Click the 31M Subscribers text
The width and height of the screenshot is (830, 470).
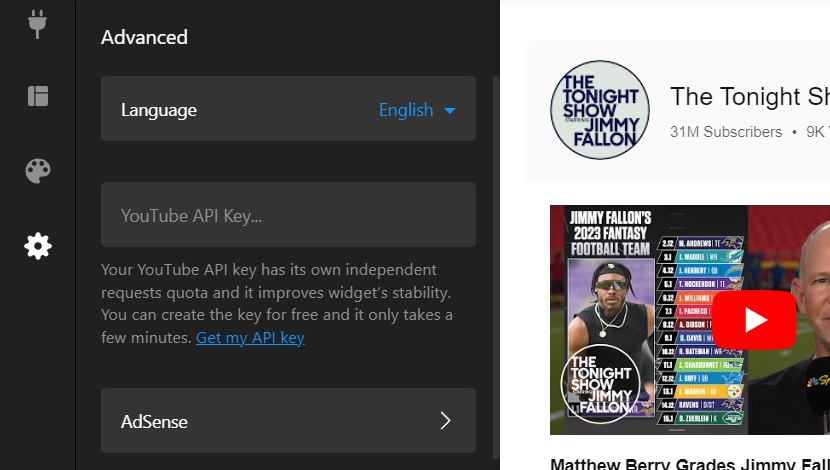click(726, 132)
